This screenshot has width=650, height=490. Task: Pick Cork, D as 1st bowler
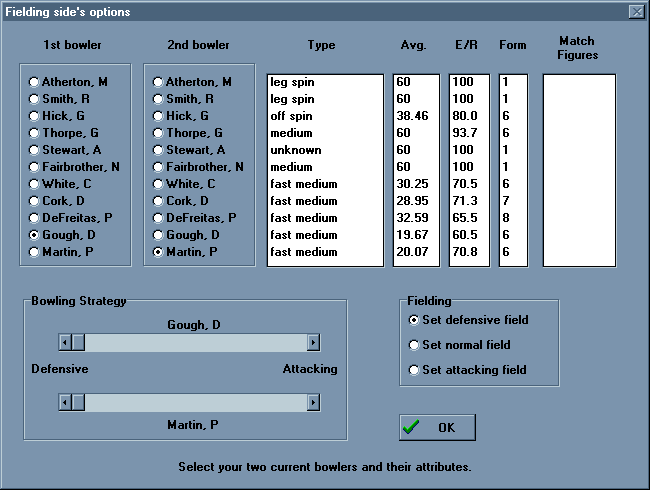35,201
